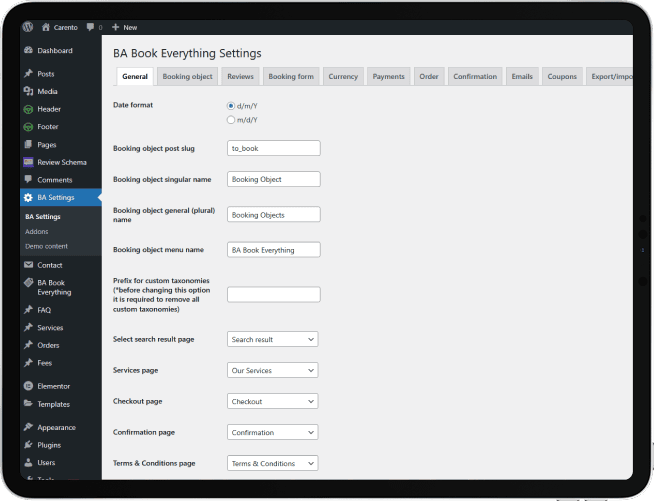This screenshot has width=655, height=501.
Task: Open Dashboard via its gauge icon
Action: coord(28,51)
